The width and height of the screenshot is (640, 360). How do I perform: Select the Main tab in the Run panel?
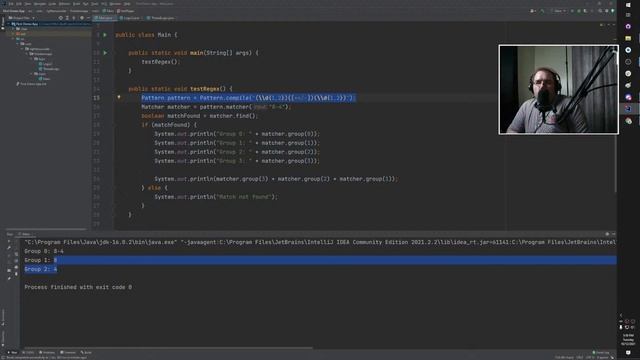(25, 234)
